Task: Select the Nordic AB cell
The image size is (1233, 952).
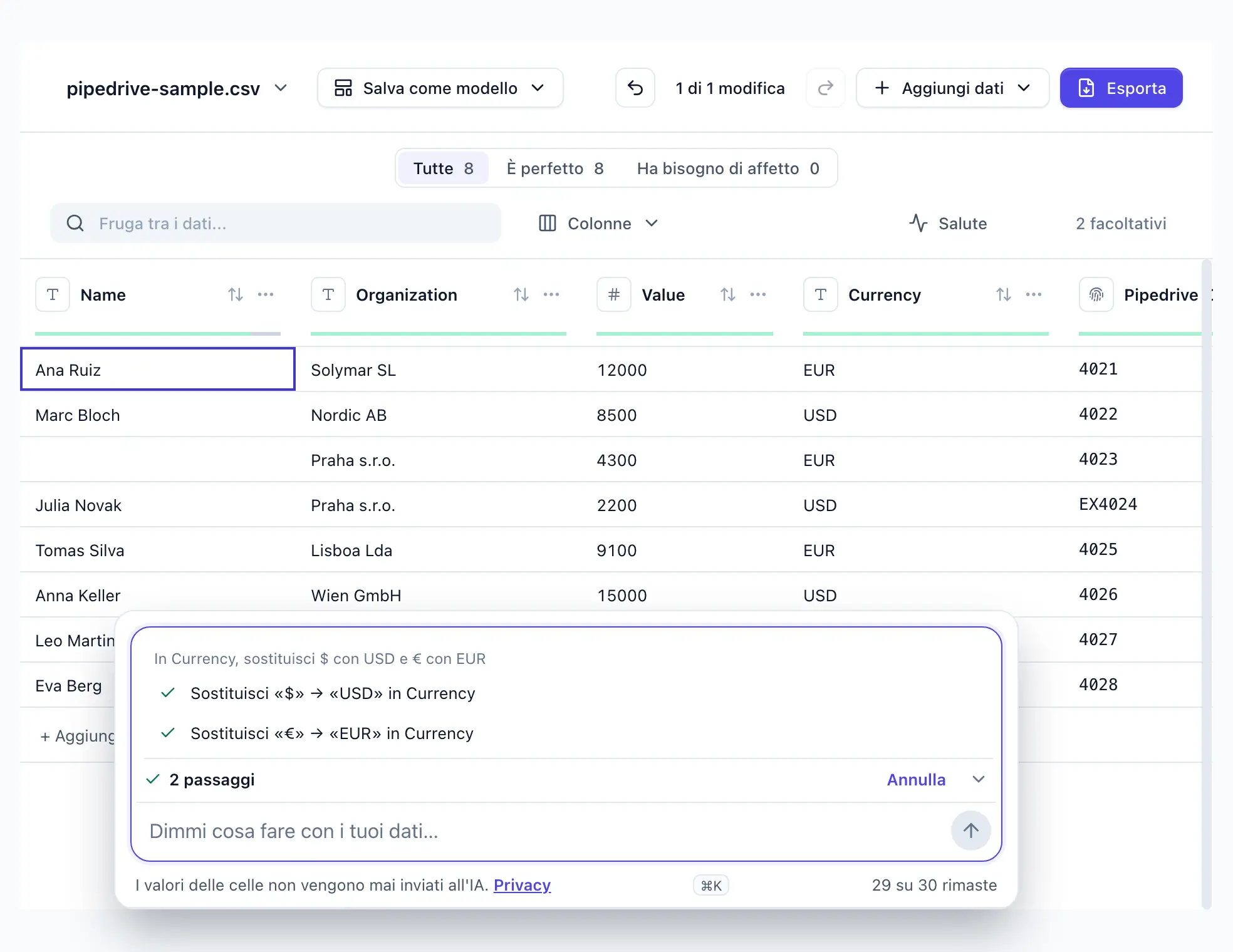Action: pyautogui.click(x=439, y=415)
